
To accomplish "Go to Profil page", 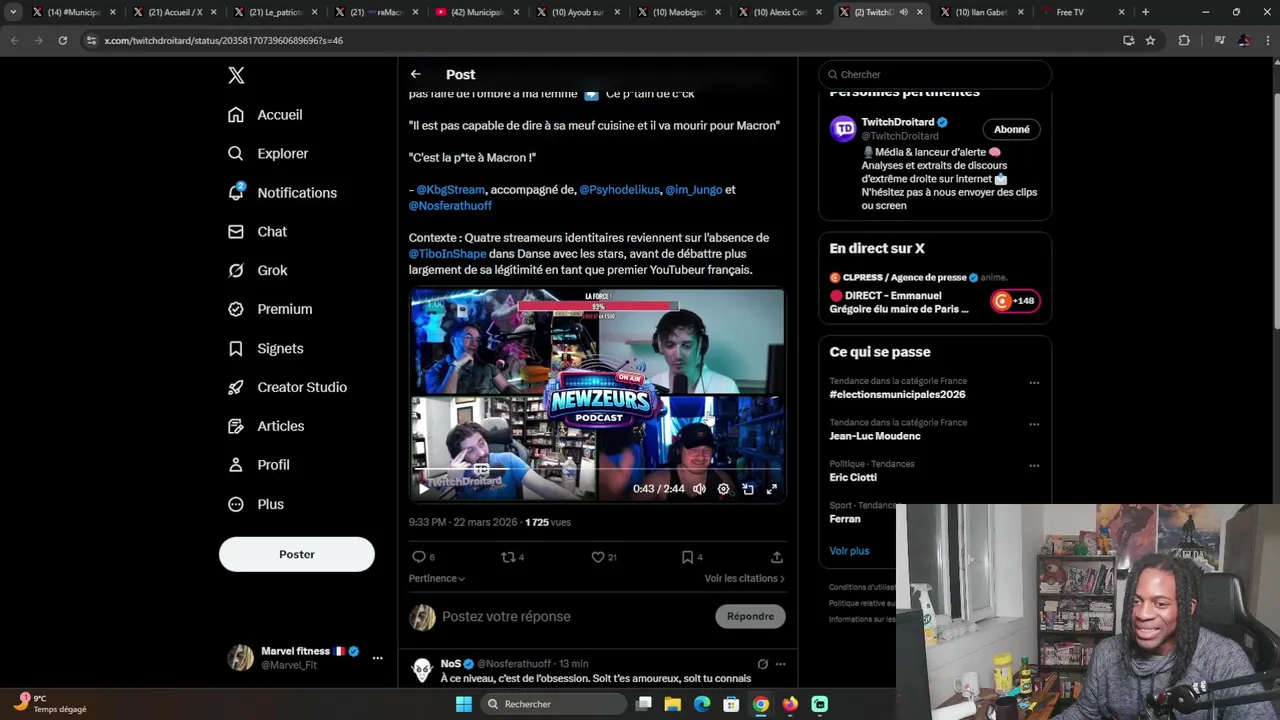I will tap(258, 466).
